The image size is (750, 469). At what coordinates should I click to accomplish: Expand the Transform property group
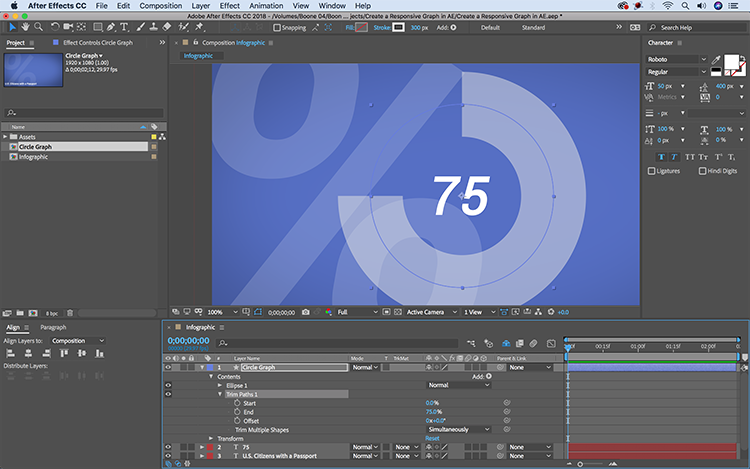[x=212, y=438]
